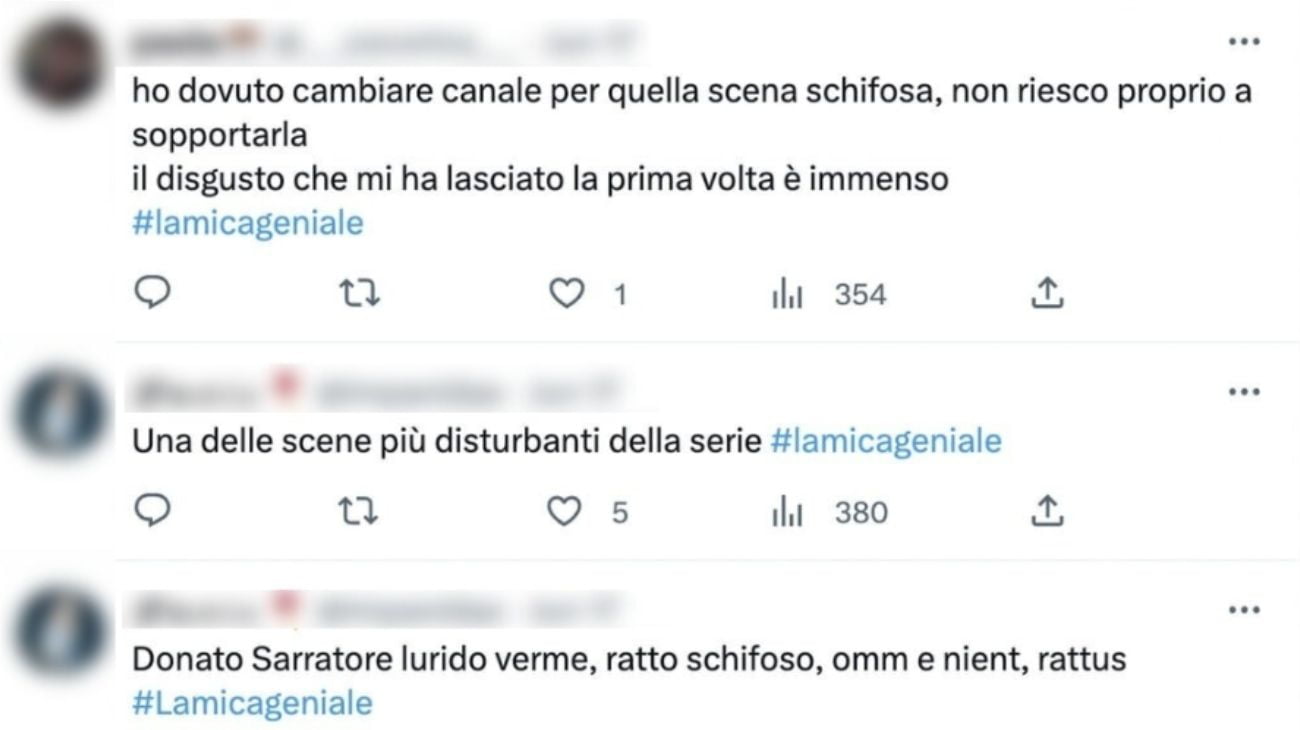Screen dimensions: 1300x730
Task: Open view analytics on the second tweet
Action: tap(789, 512)
